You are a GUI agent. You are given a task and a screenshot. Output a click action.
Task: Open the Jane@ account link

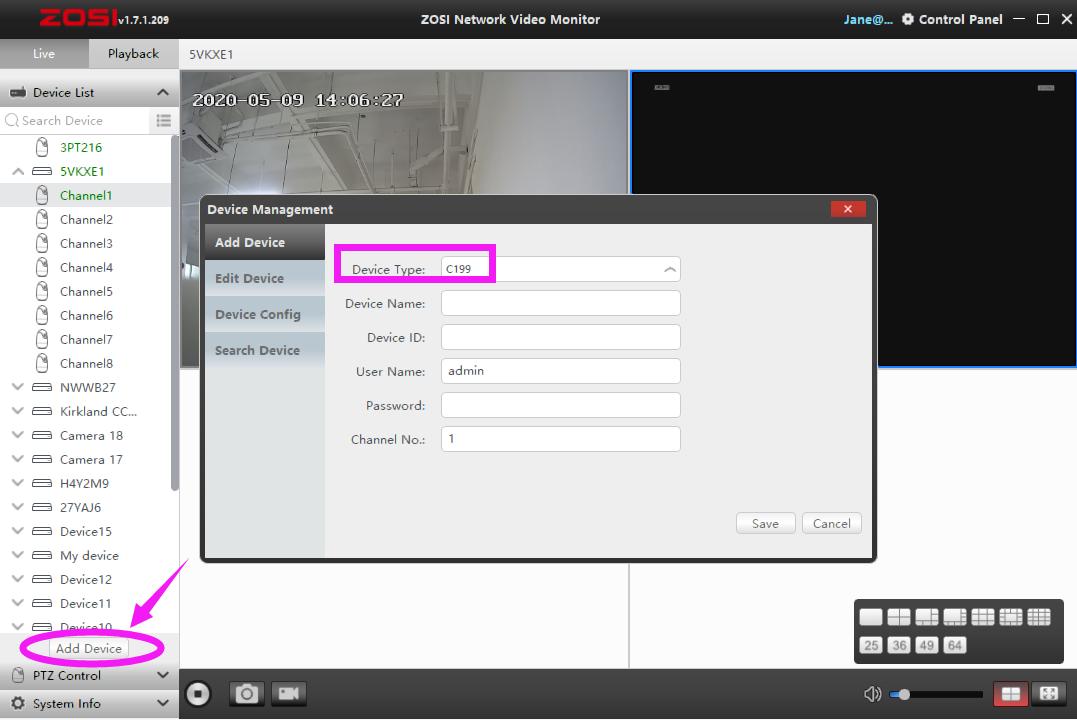pyautogui.click(x=868, y=19)
